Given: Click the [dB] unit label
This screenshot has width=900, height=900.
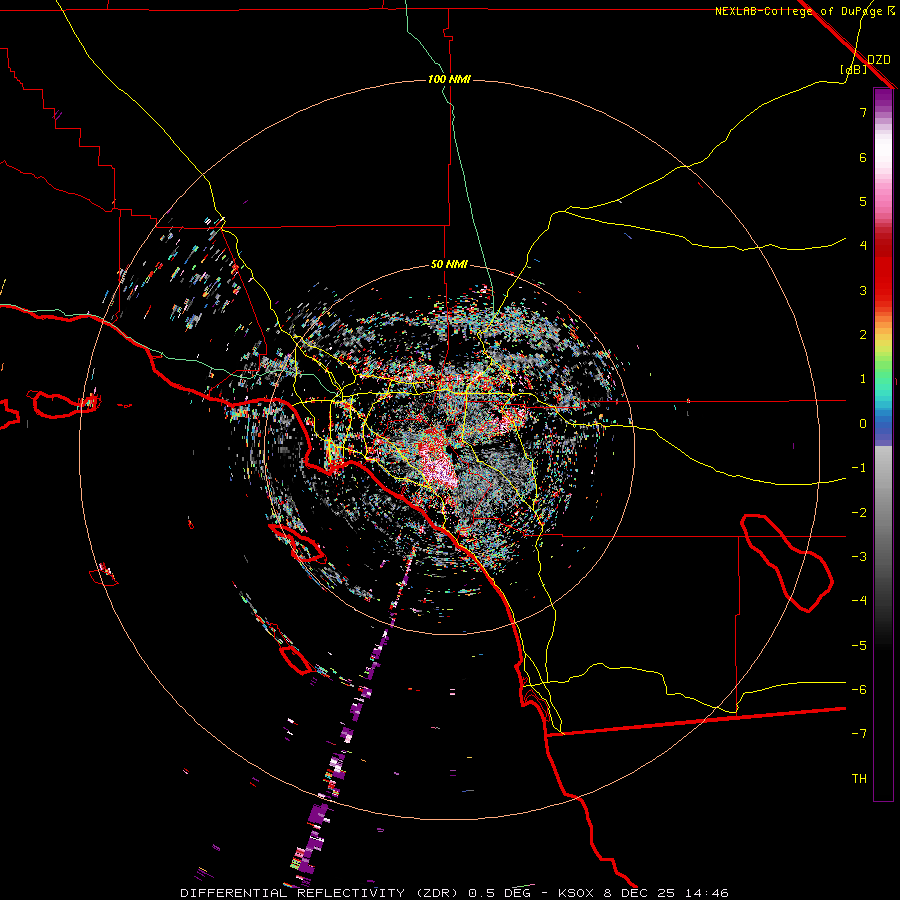Looking at the screenshot, I should click(x=854, y=69).
